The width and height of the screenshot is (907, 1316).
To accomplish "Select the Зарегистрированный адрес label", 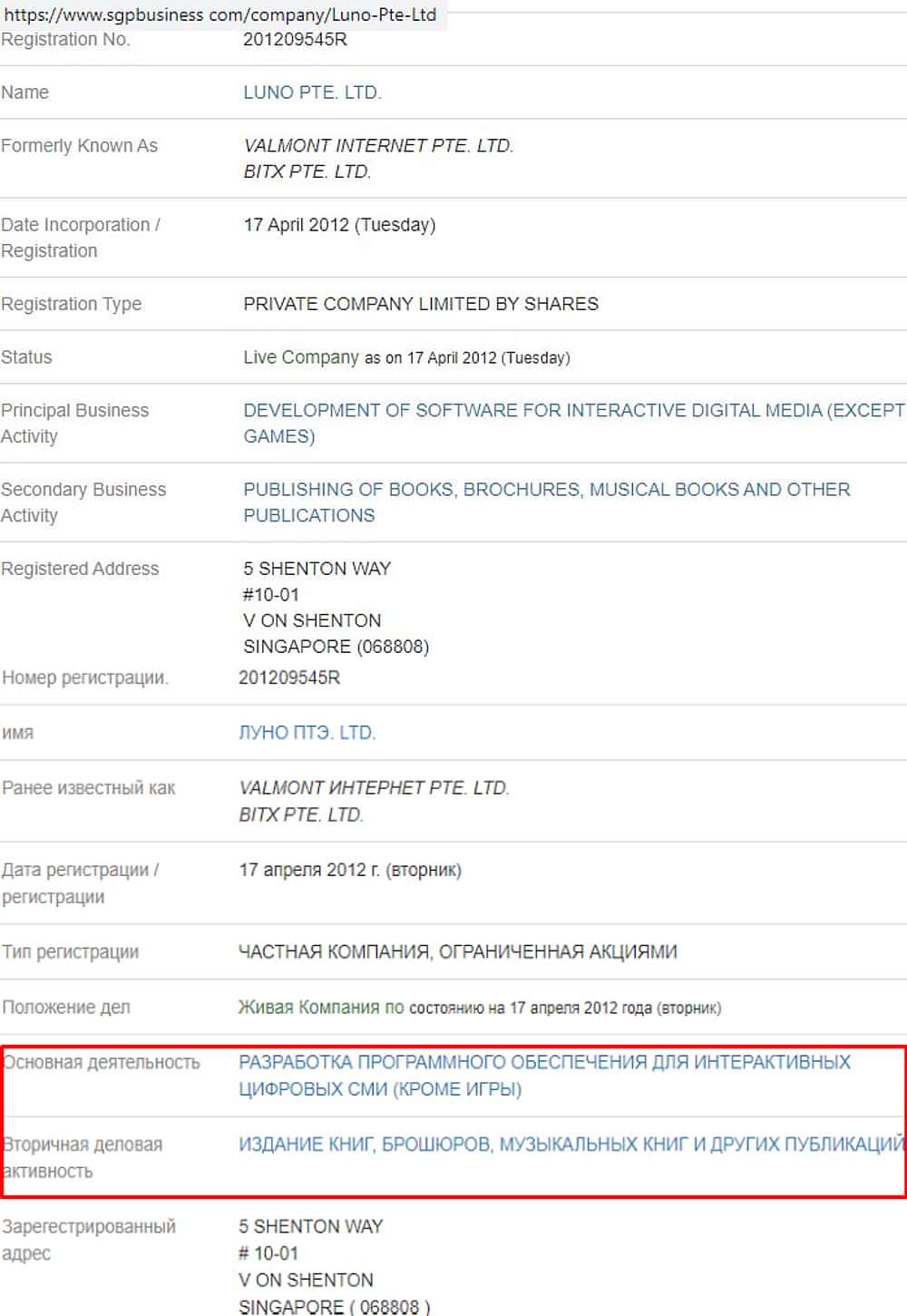I will 89,1240.
